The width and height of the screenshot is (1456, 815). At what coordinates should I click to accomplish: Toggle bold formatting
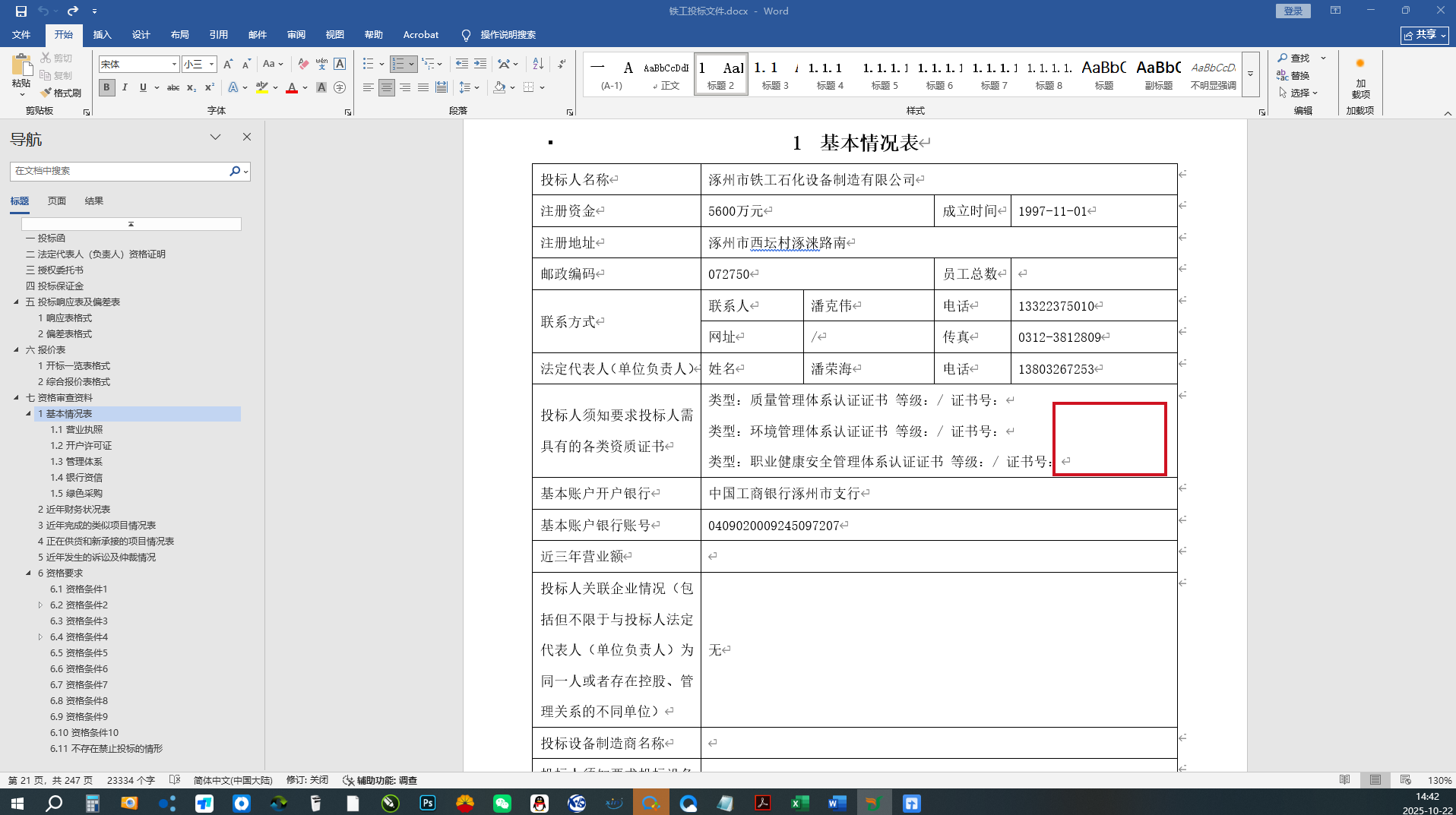pyautogui.click(x=106, y=87)
